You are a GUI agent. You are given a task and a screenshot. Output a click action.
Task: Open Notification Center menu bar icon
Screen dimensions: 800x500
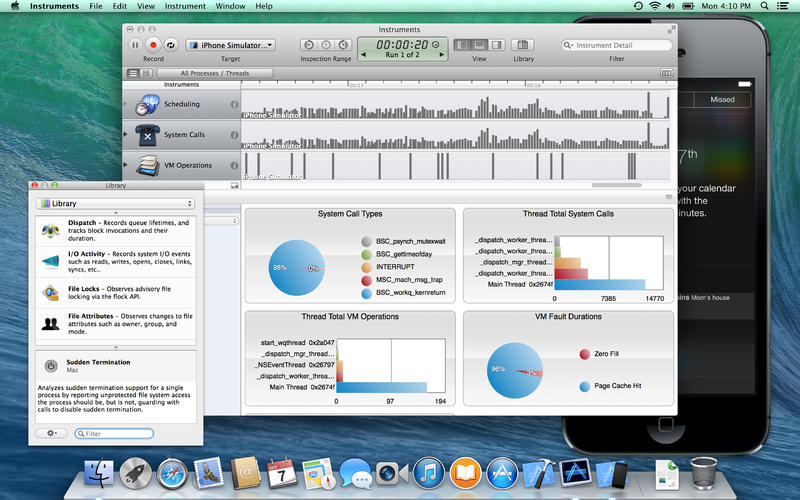pos(783,6)
